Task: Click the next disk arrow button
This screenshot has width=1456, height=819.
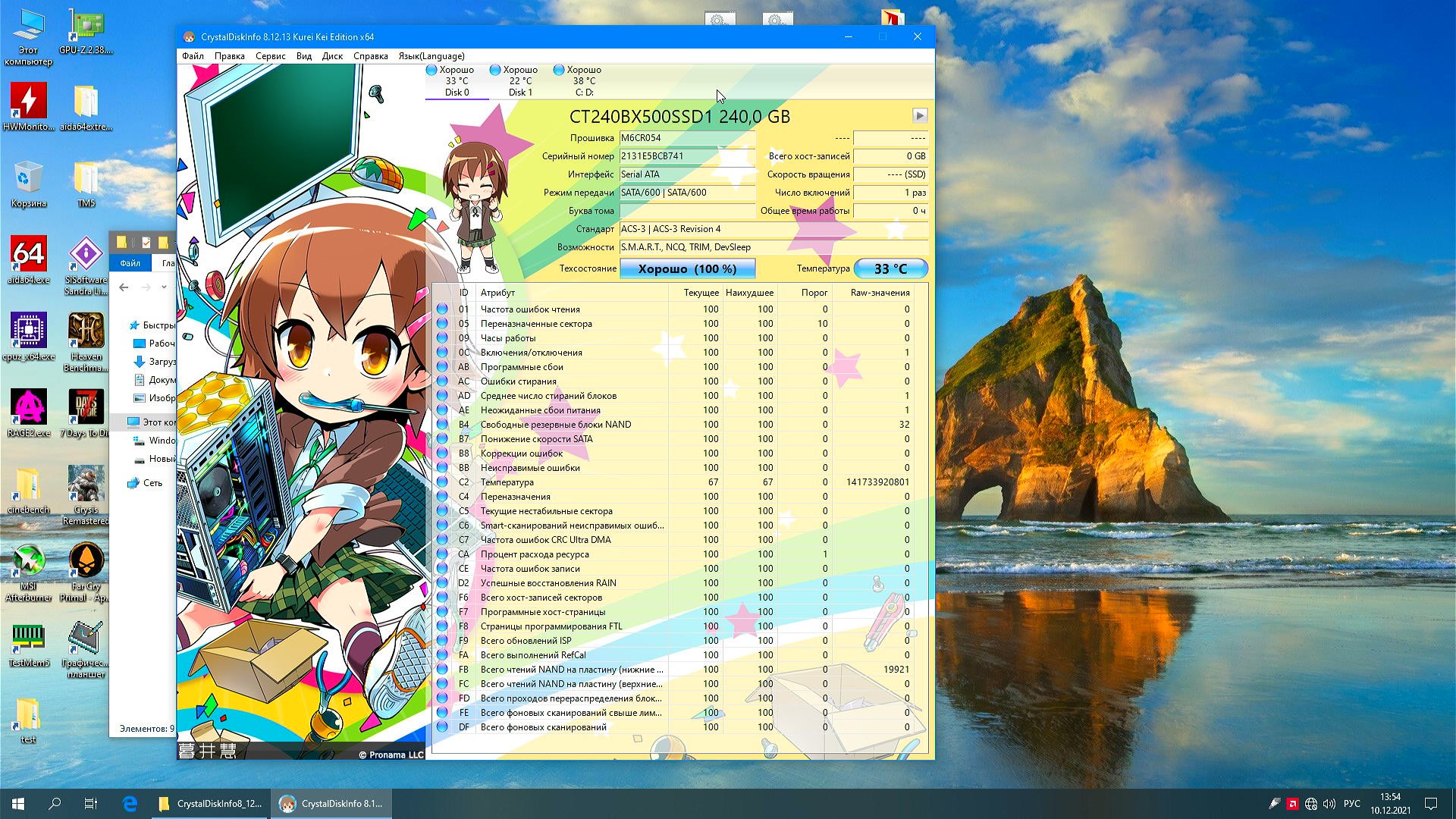Action: [919, 116]
